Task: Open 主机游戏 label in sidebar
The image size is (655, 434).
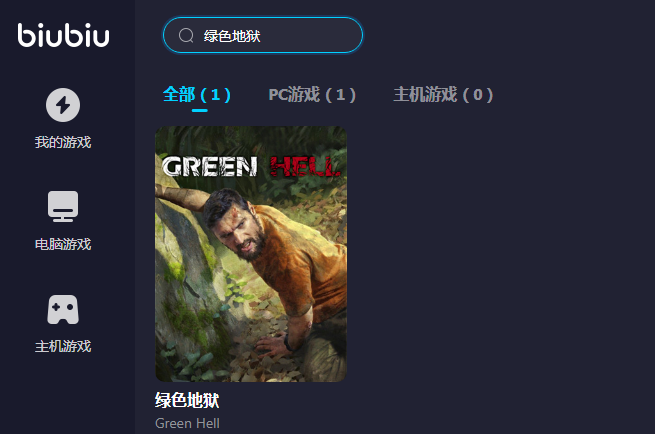Action: pos(63,346)
